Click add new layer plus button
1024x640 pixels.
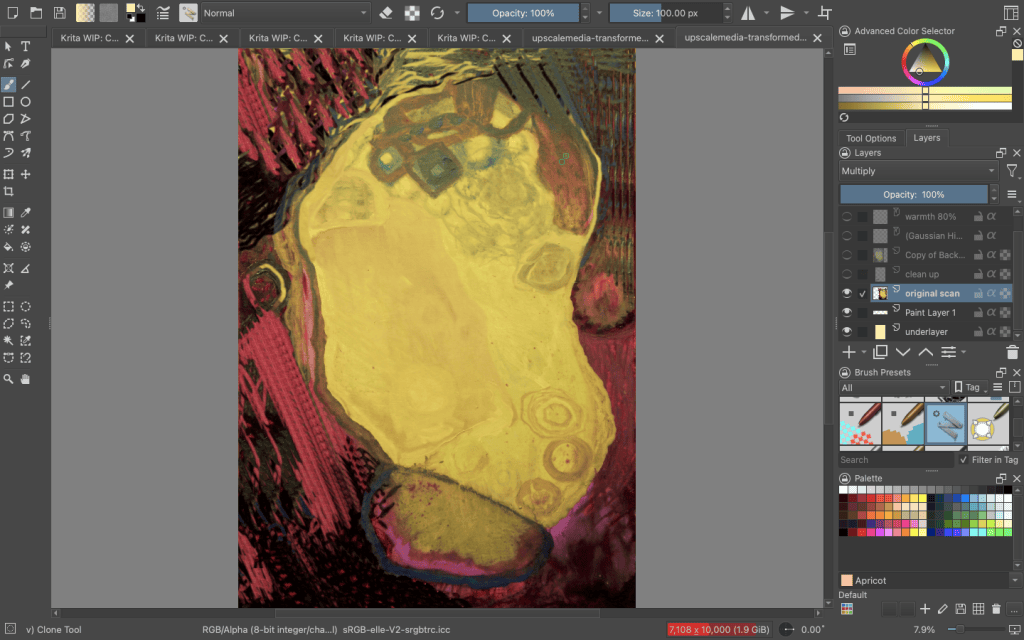tap(849, 352)
